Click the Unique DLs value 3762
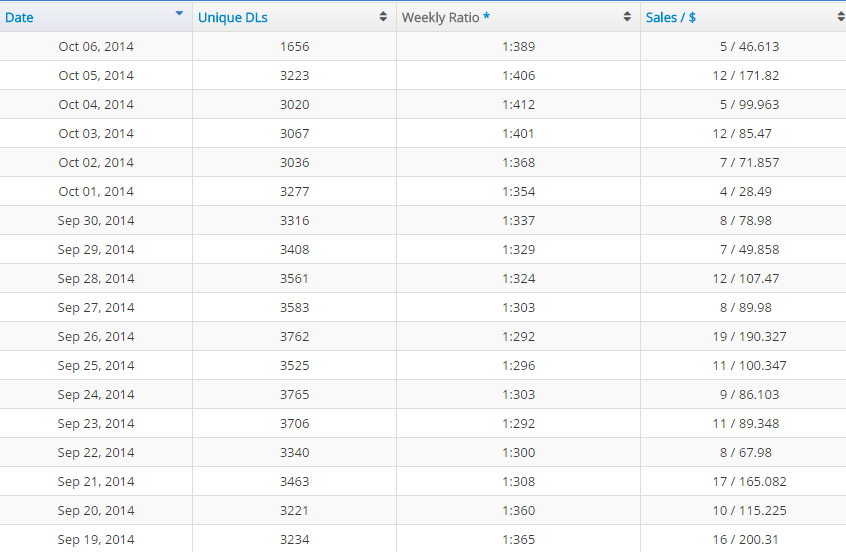 295,337
